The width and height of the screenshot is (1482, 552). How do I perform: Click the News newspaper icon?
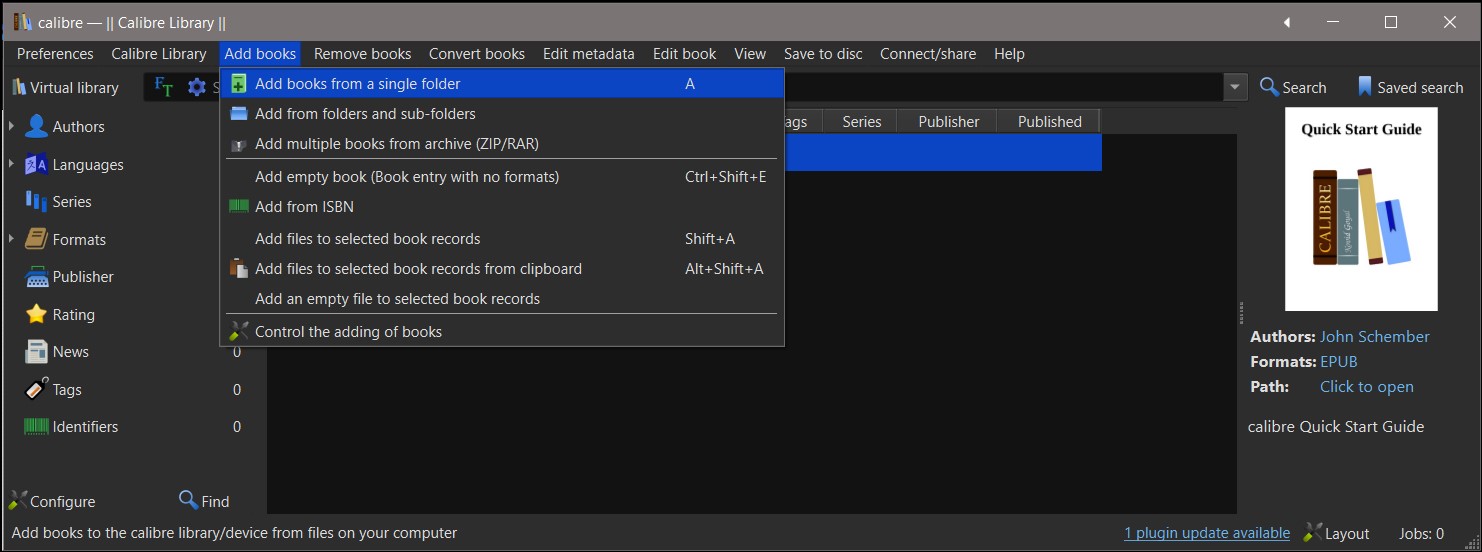coord(36,352)
